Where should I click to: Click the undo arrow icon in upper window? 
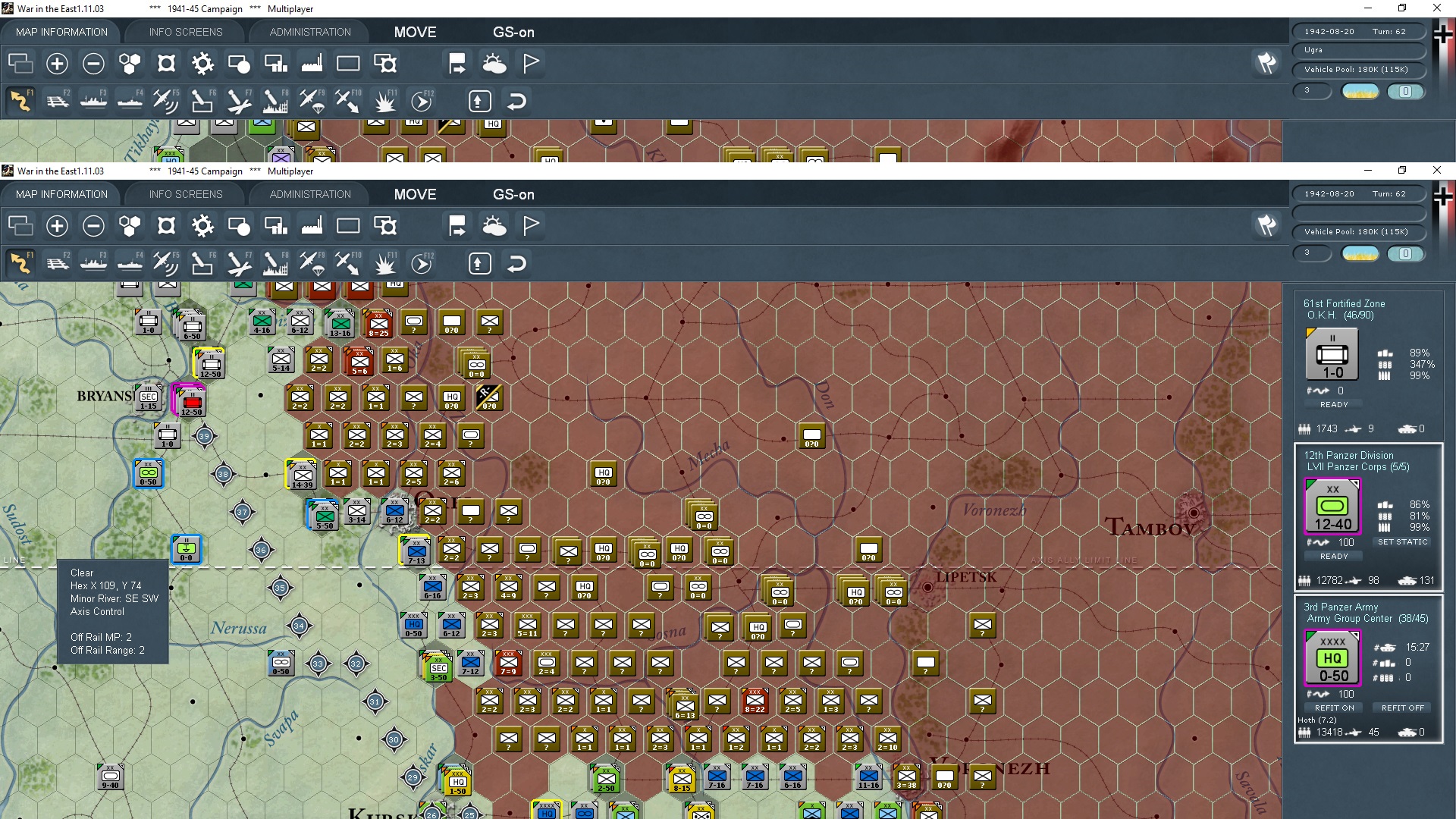pyautogui.click(x=516, y=102)
